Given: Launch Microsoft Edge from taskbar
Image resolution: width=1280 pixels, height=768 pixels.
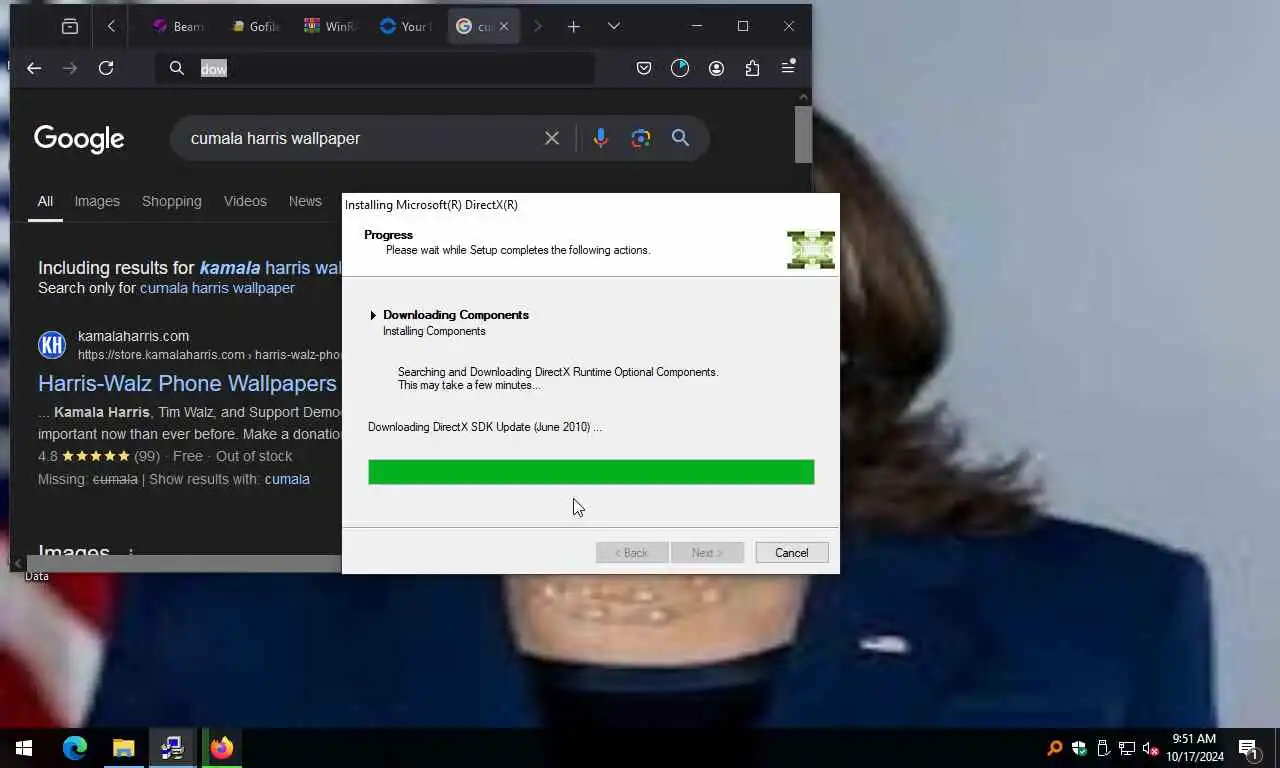Looking at the screenshot, I should (x=75, y=748).
